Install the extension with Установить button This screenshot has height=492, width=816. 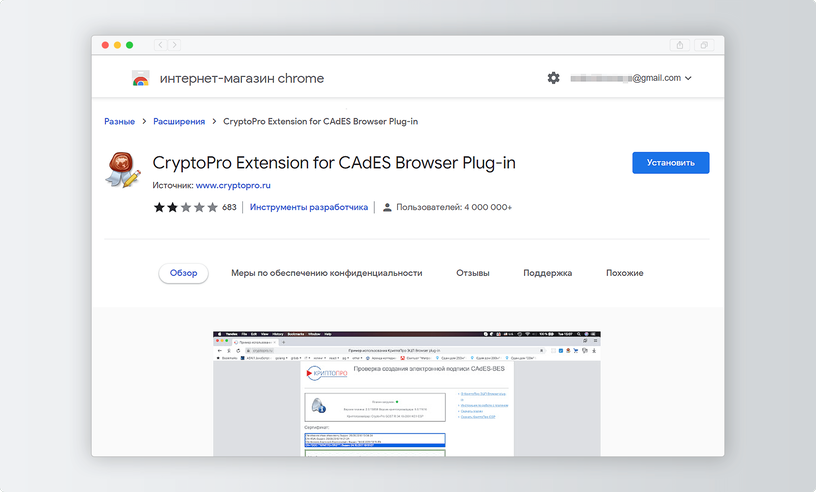pos(670,162)
